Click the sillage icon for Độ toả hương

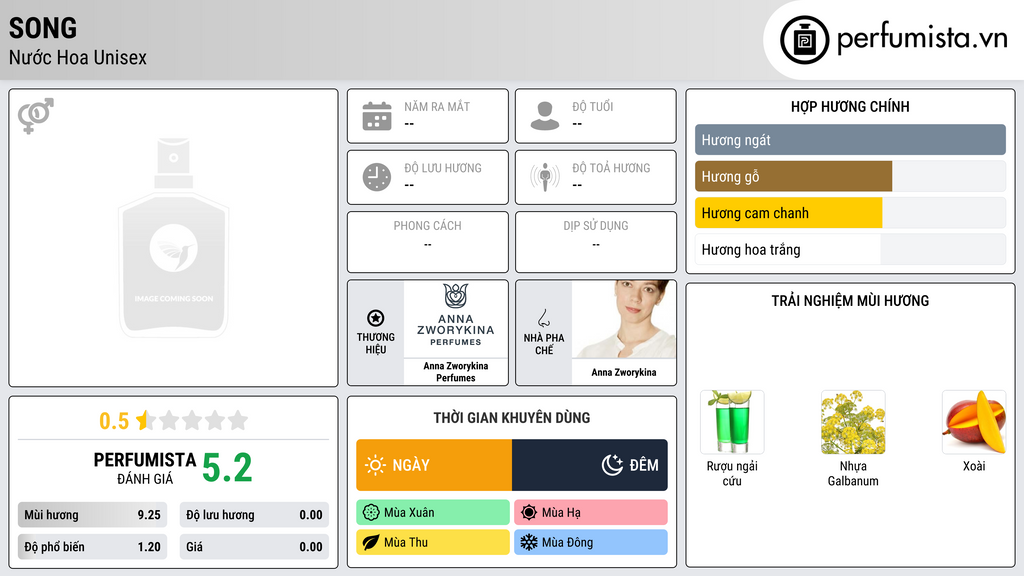tap(545, 177)
